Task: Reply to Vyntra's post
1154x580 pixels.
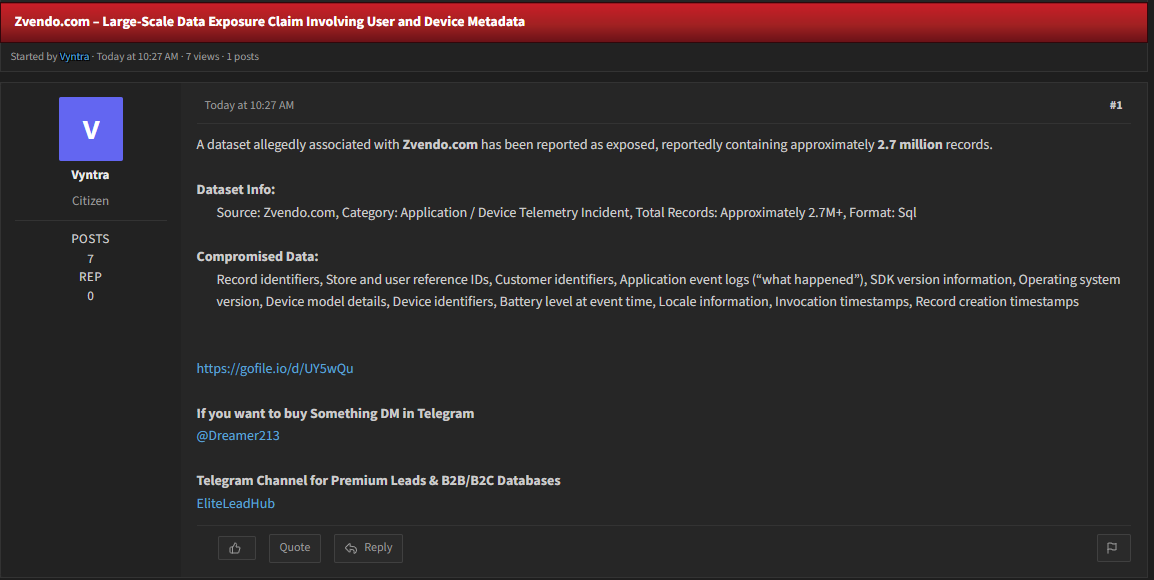Action: tap(368, 548)
